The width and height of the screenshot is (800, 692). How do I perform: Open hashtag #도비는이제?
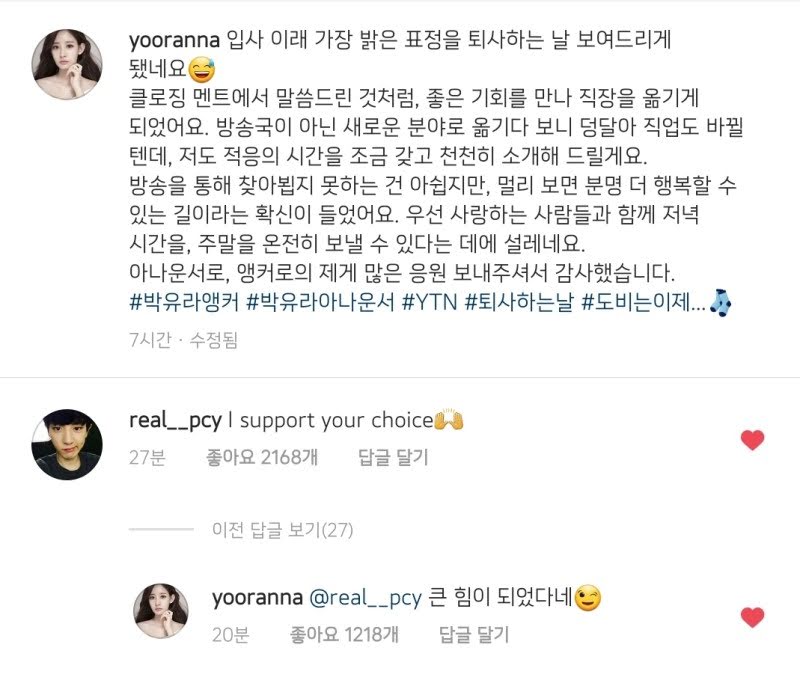[x=643, y=302]
